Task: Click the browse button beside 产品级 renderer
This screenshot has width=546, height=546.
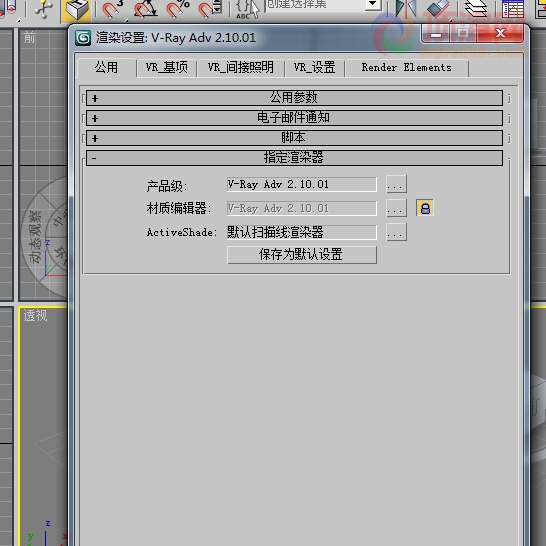Action: coord(396,184)
